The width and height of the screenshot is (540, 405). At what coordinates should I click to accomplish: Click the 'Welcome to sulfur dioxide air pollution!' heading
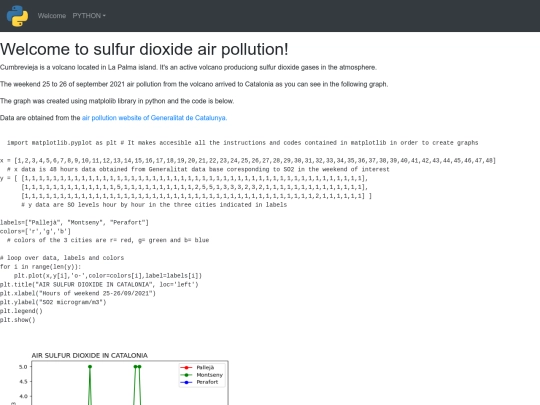click(x=144, y=49)
